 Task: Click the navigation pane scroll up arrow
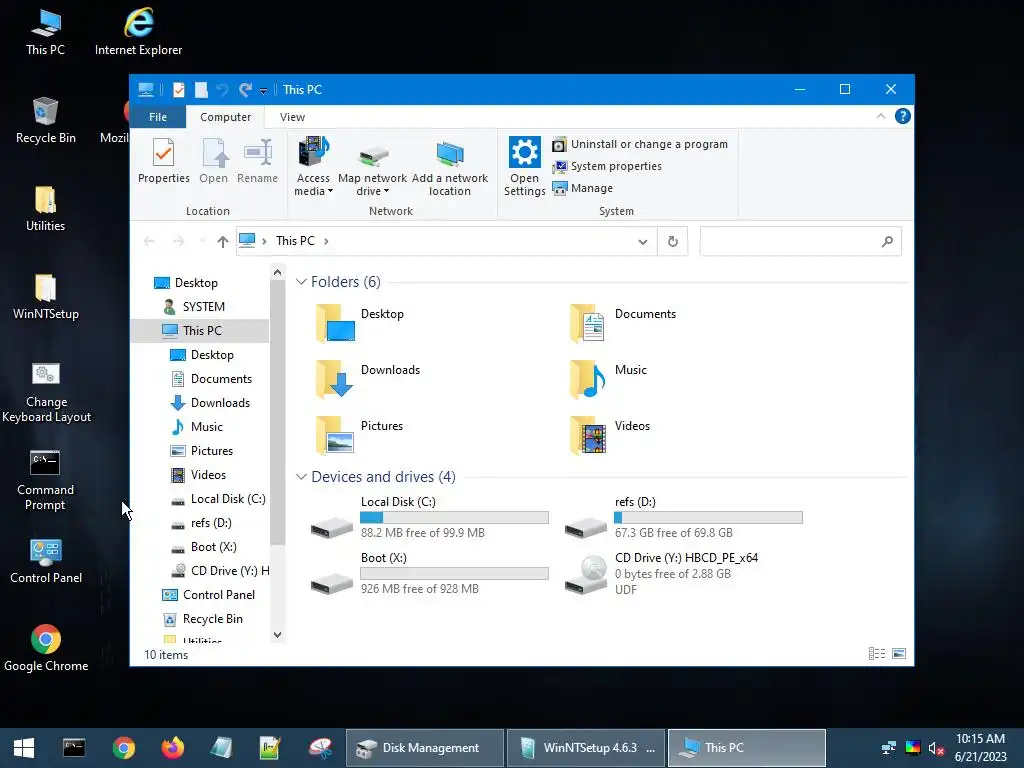coord(278,272)
